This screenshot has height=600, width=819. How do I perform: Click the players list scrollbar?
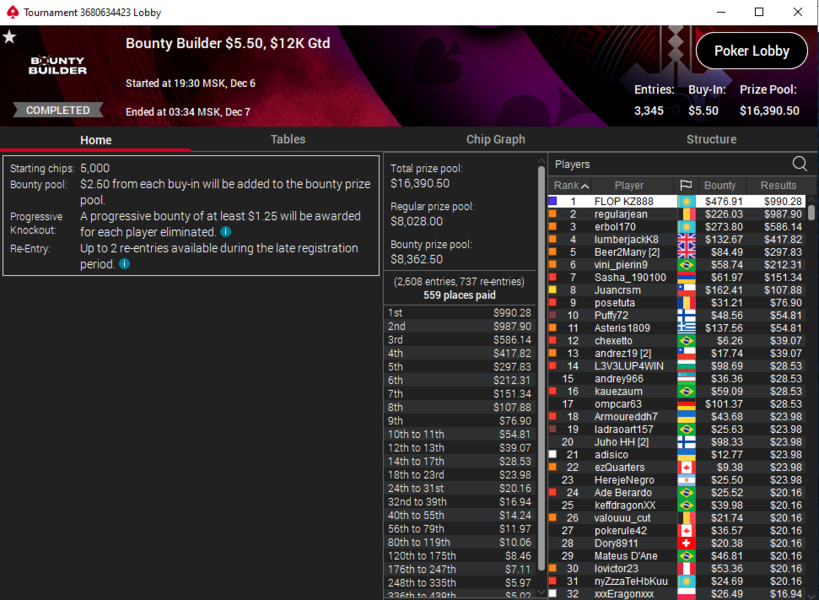(x=811, y=213)
